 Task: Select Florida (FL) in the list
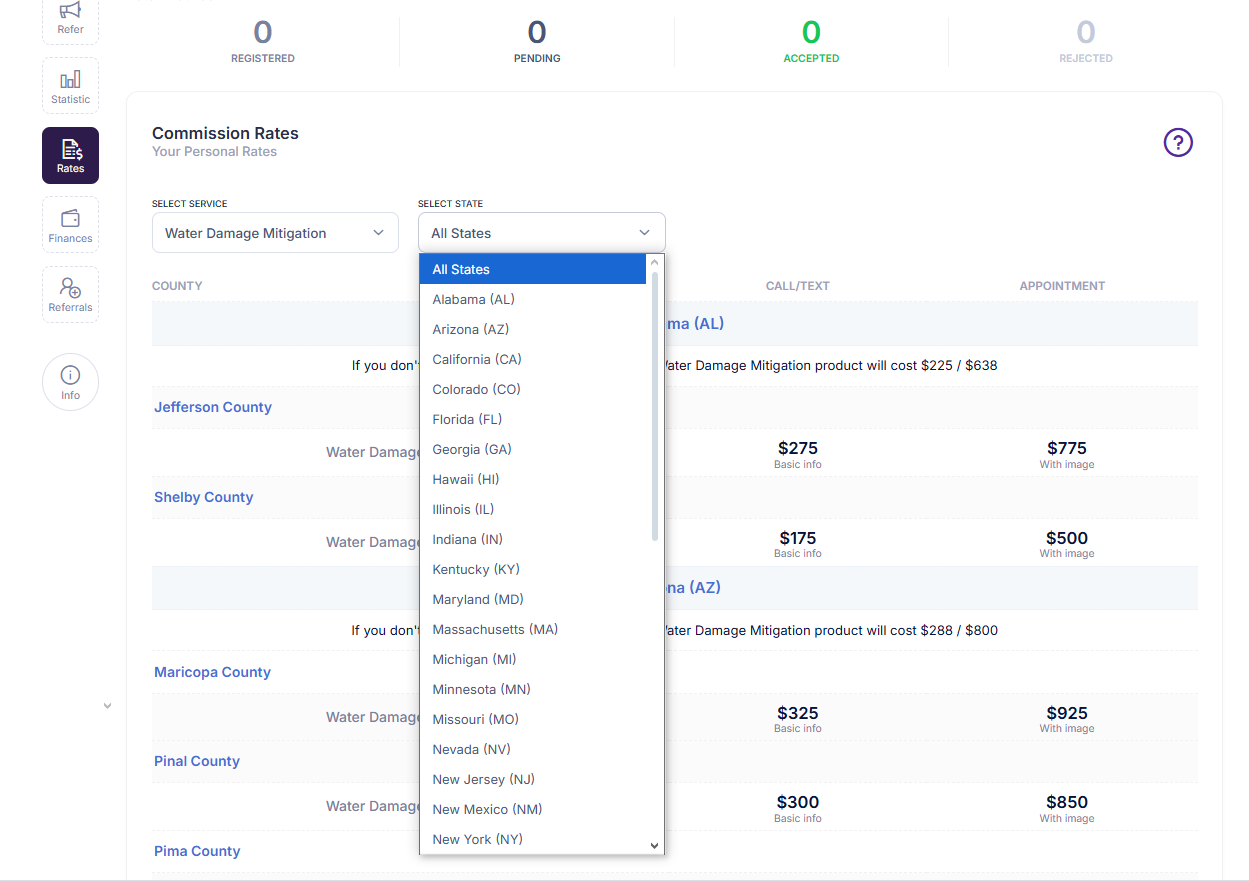click(533, 419)
